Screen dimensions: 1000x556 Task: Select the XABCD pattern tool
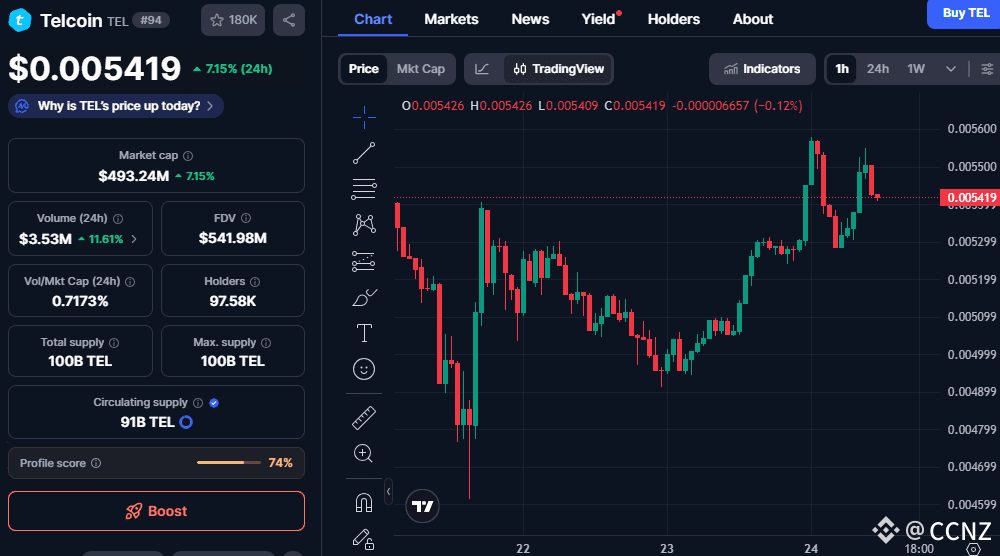point(364,224)
